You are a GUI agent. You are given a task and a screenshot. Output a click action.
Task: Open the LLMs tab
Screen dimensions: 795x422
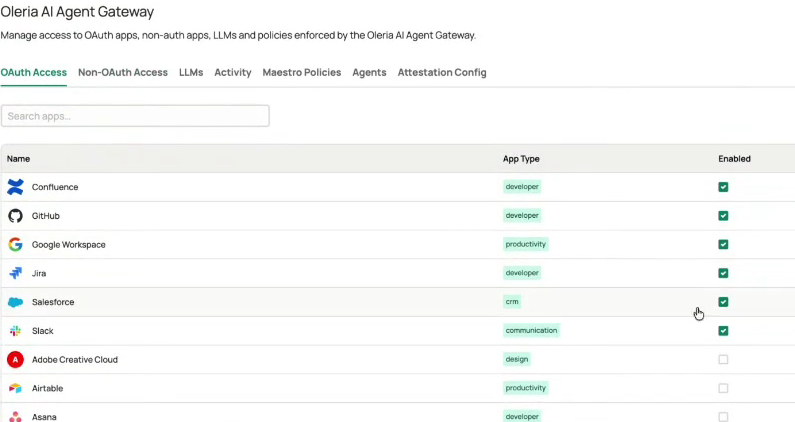click(191, 73)
